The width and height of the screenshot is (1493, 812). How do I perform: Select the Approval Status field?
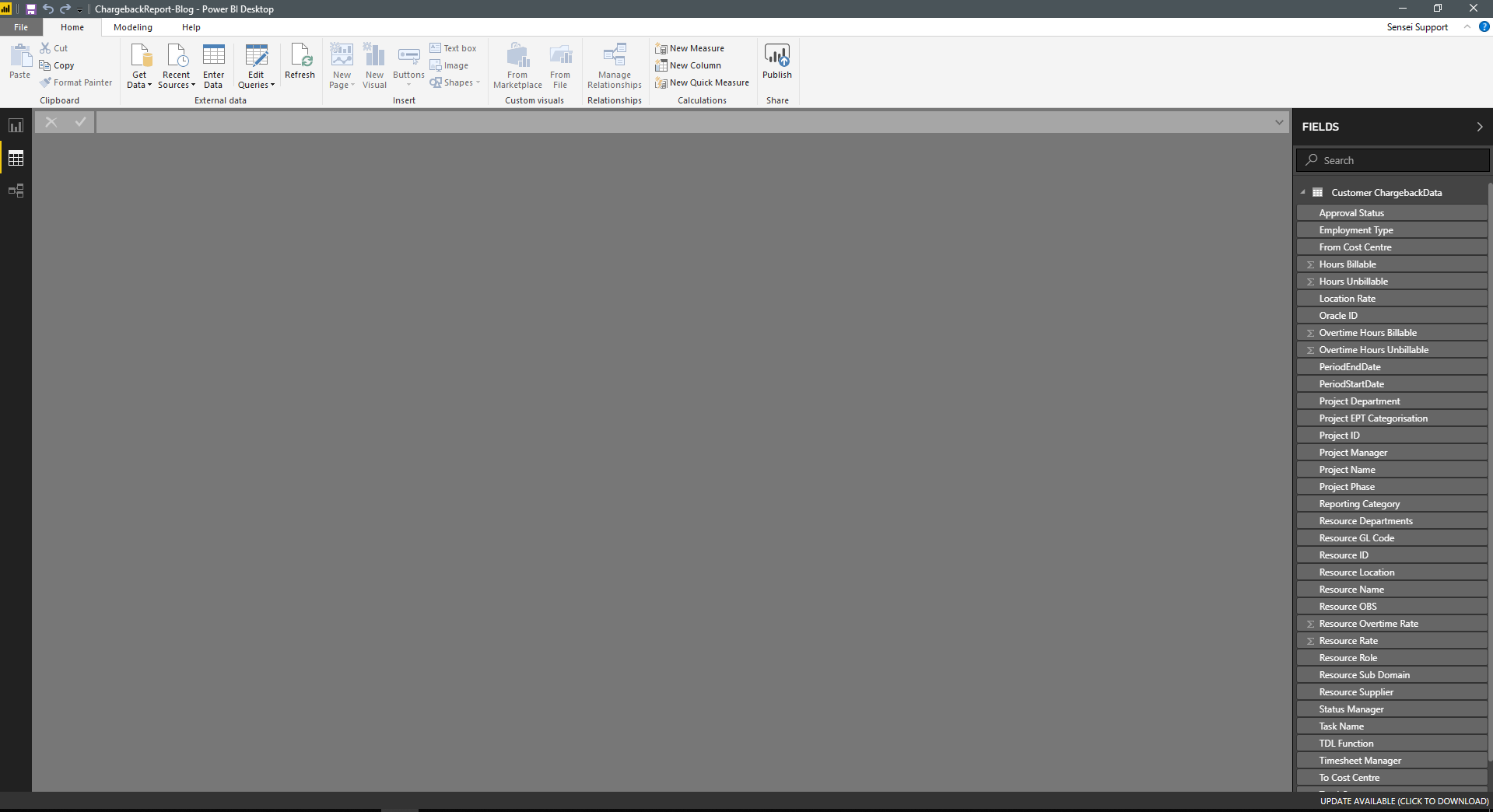tap(1392, 213)
